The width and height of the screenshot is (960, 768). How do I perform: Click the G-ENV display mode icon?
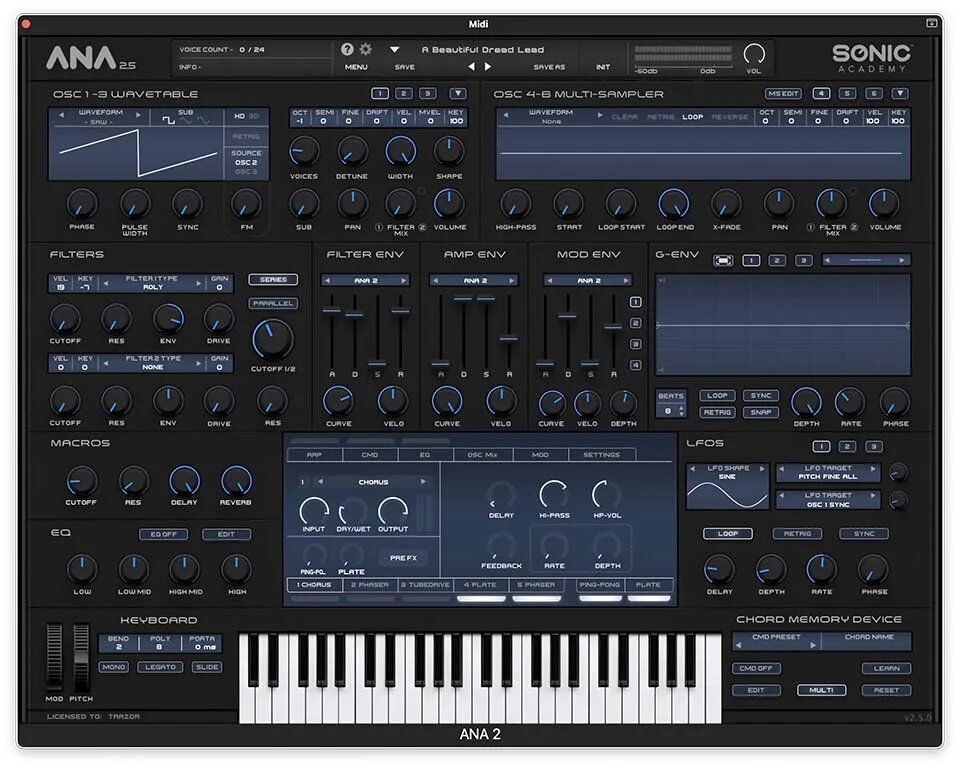[x=723, y=260]
